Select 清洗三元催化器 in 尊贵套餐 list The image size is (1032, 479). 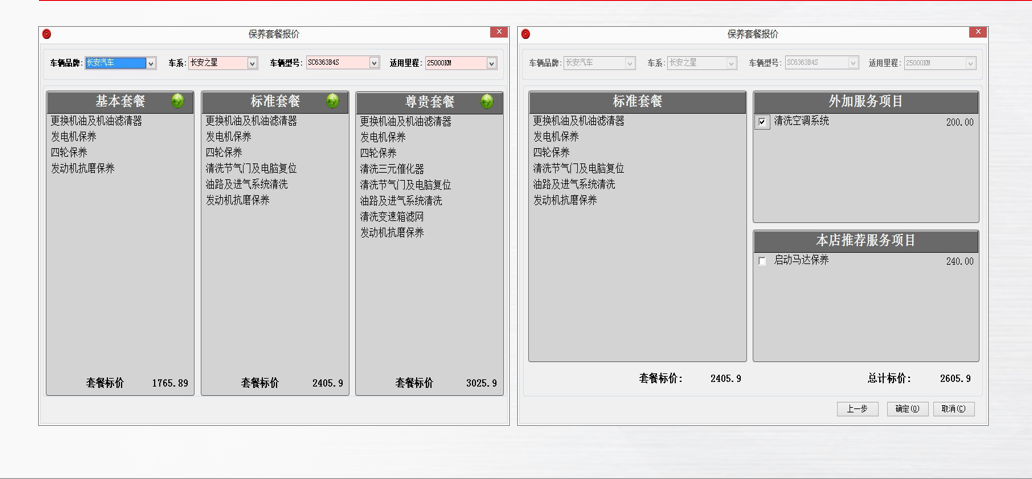pos(392,169)
